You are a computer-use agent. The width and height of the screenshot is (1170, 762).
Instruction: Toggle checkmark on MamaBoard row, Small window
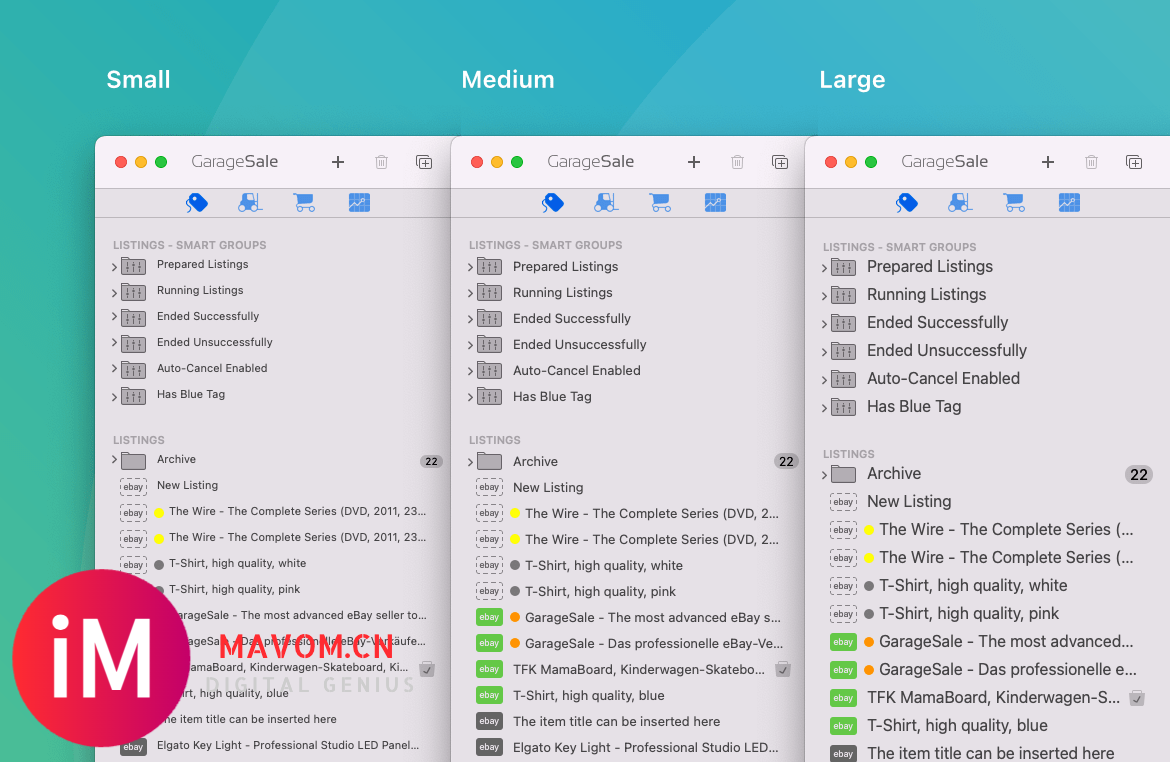[x=427, y=669]
